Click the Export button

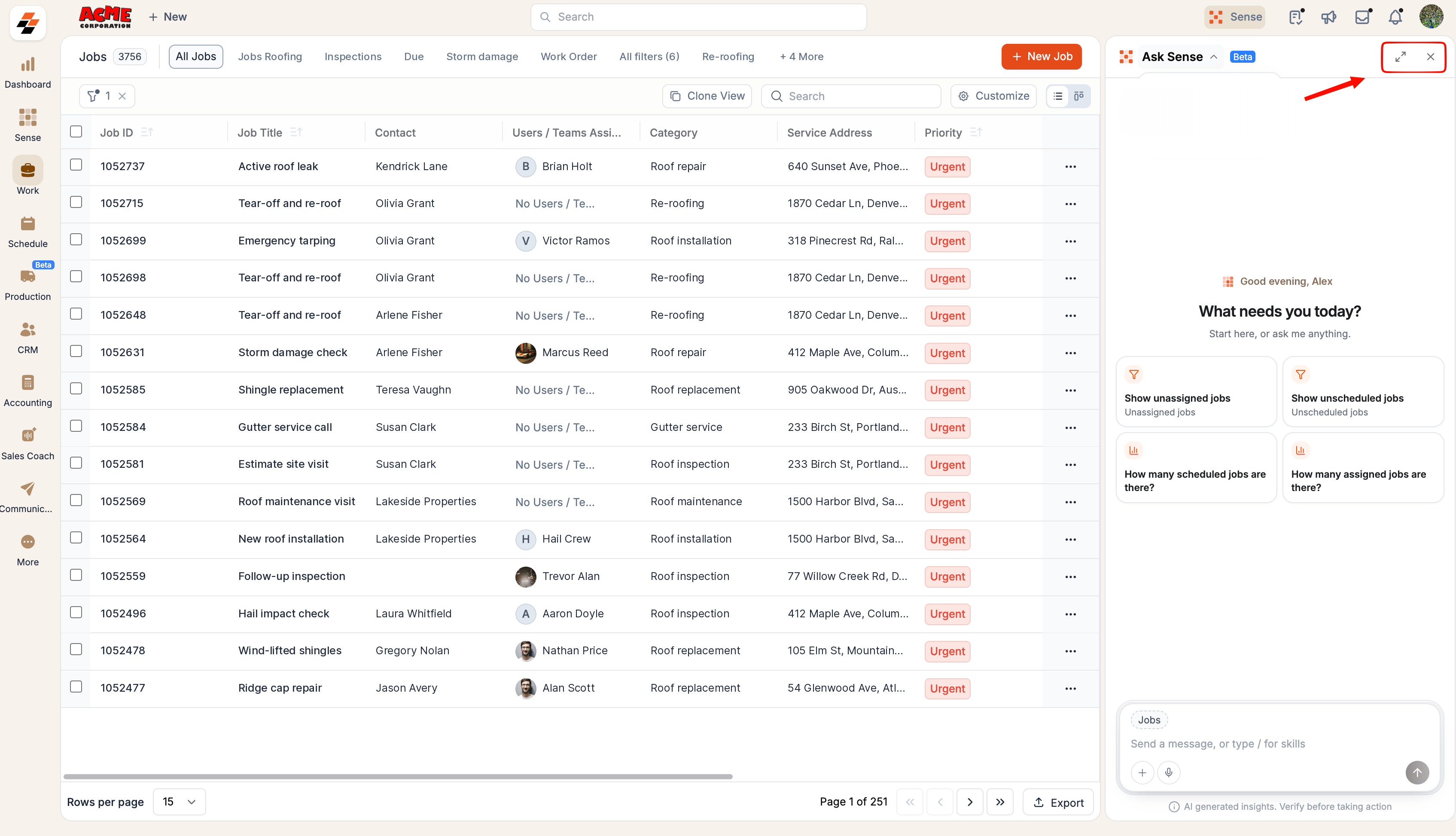click(x=1058, y=802)
